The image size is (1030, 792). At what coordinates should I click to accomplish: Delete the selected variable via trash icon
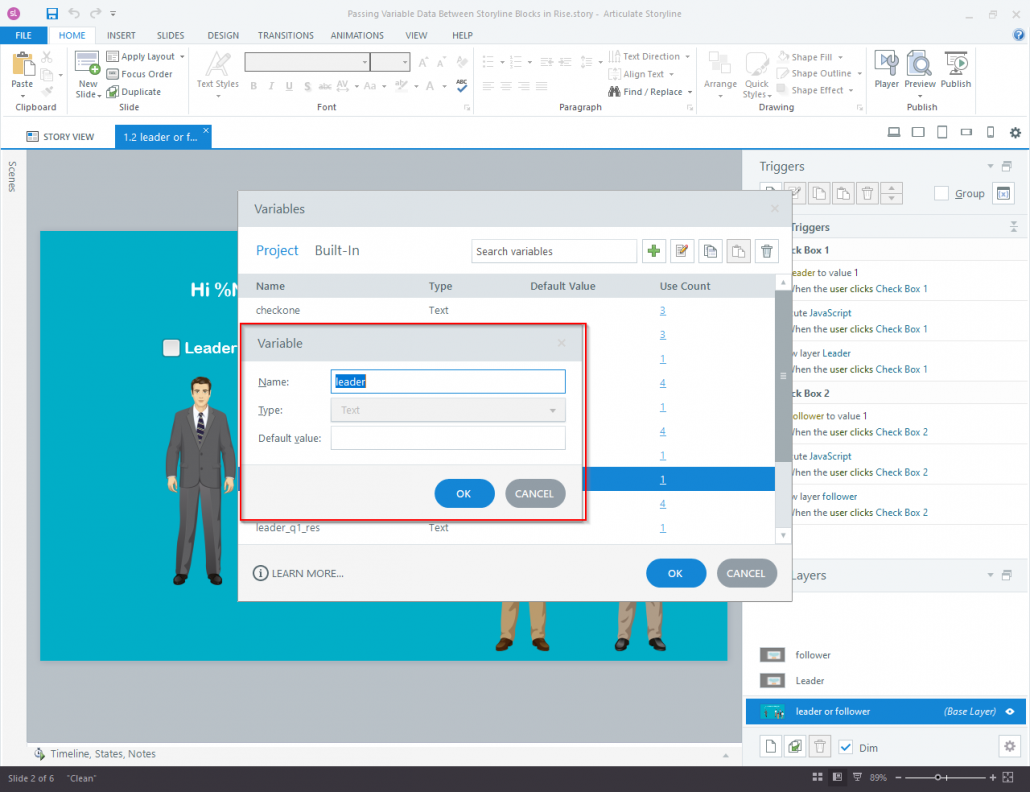point(766,250)
